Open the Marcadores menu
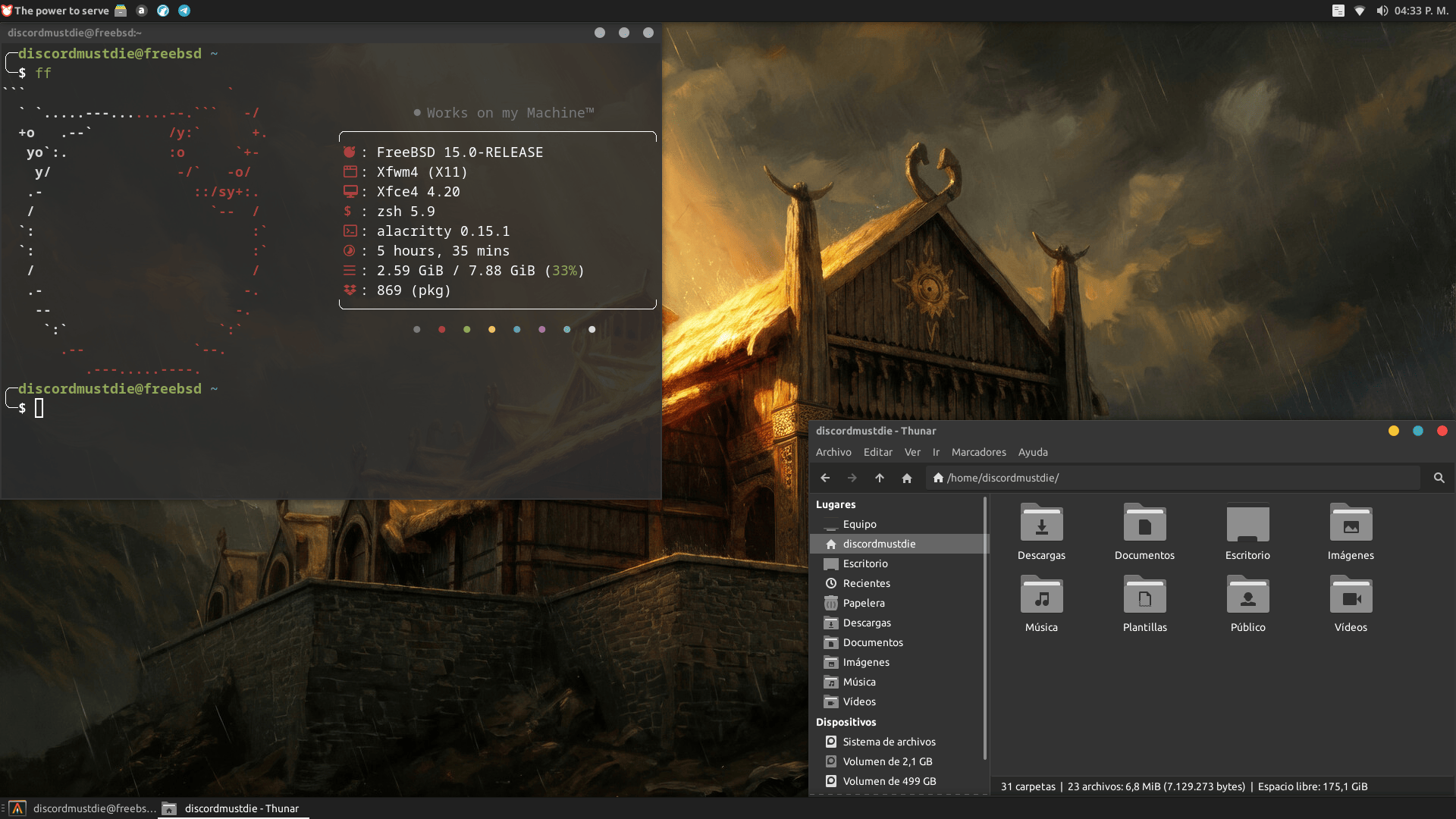Viewport: 1456px width, 819px height. point(978,452)
